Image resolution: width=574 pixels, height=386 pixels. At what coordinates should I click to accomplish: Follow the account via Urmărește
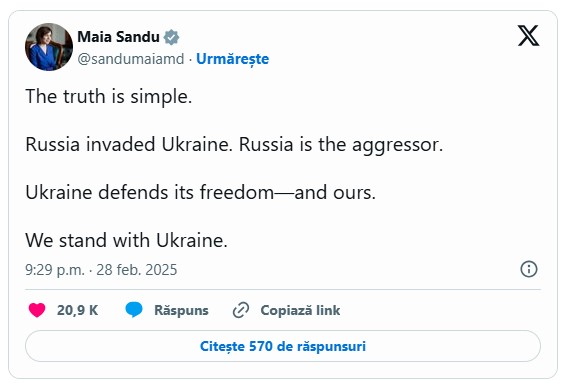point(232,59)
